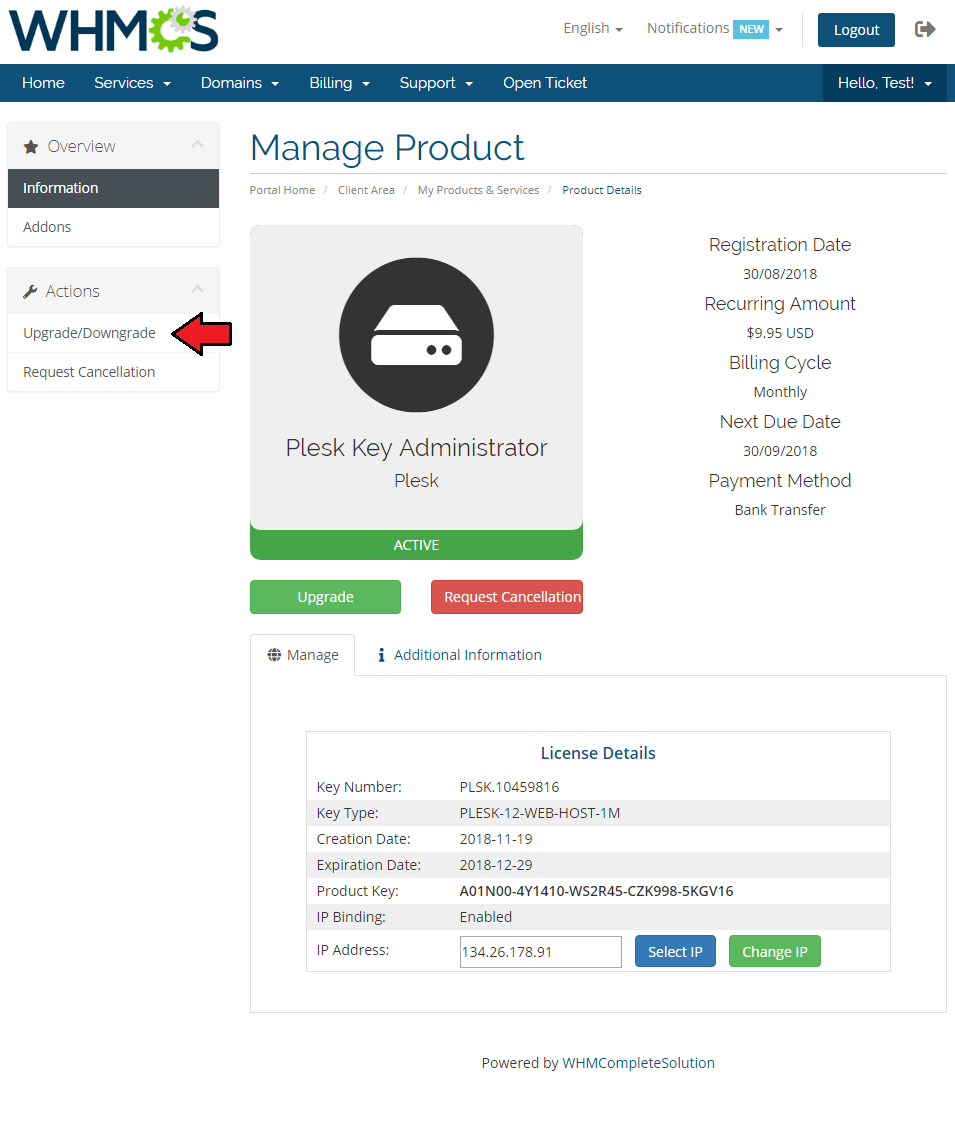Screen dimensions: 955x1127
Task: Click the creation date 2018-11-19
Action: coord(496,839)
